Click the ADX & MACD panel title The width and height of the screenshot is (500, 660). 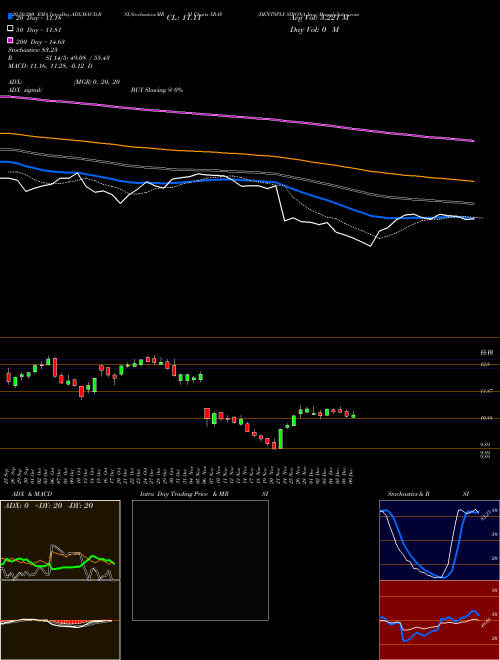32,494
